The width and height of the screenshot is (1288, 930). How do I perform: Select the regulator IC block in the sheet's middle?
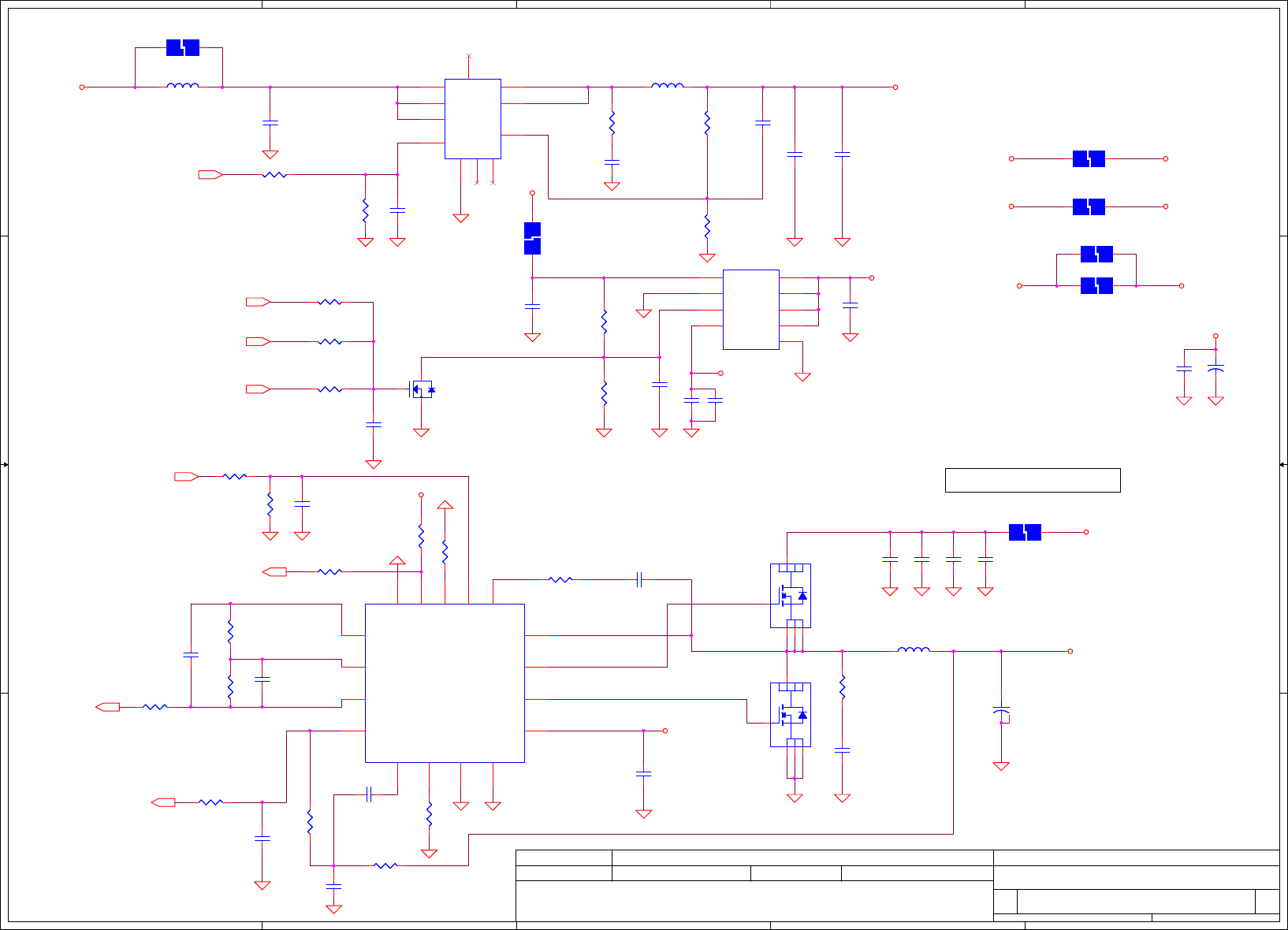point(751,310)
